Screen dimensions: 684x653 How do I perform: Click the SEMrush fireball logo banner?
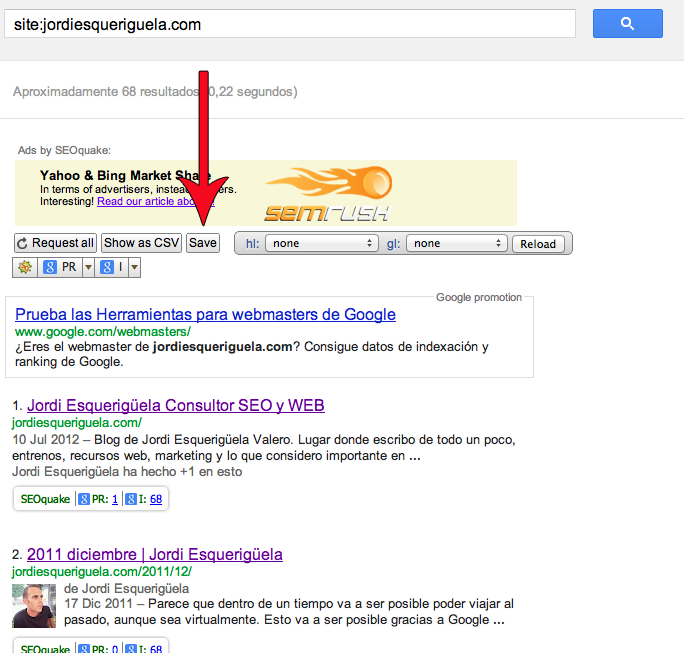pyautogui.click(x=328, y=193)
